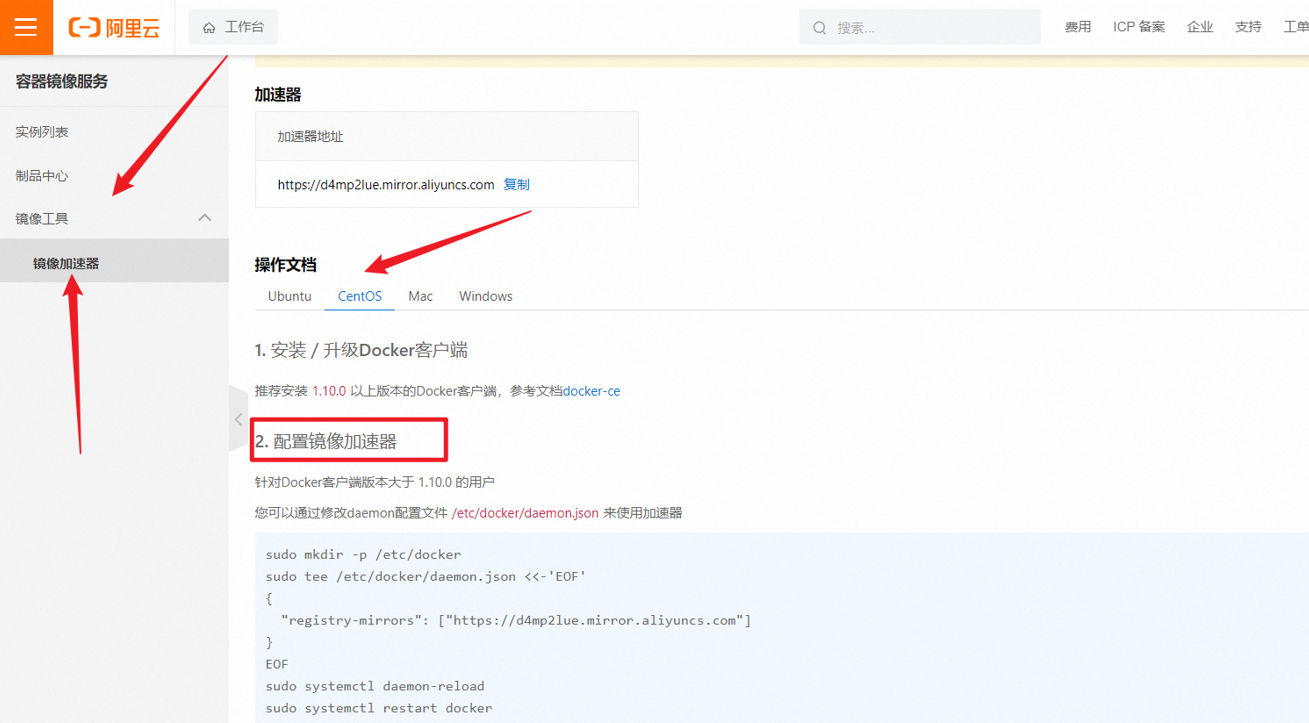The image size is (1309, 723).
Task: Open the ICP 备案 menu
Action: click(1139, 27)
